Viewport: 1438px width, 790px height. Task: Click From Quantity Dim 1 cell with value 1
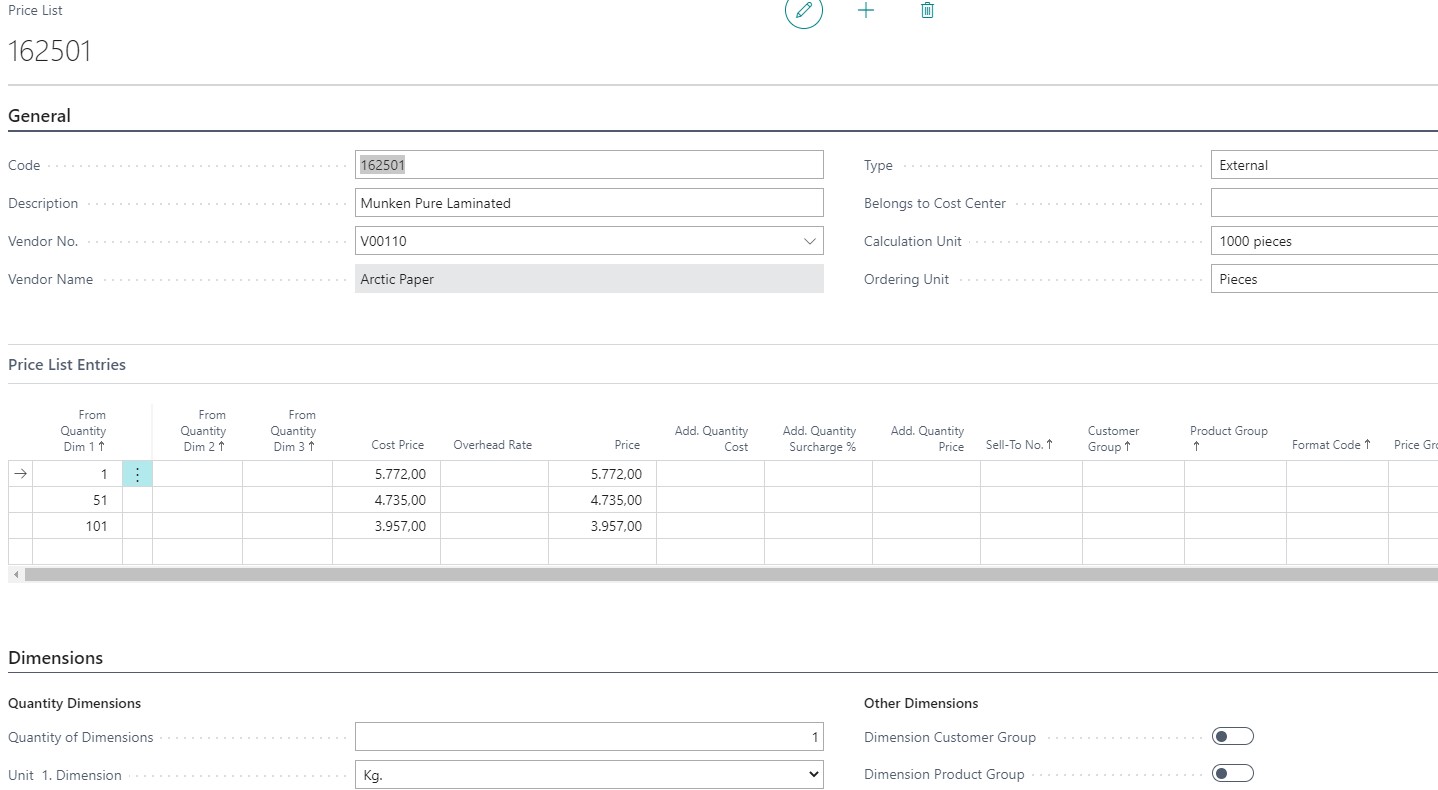77,474
